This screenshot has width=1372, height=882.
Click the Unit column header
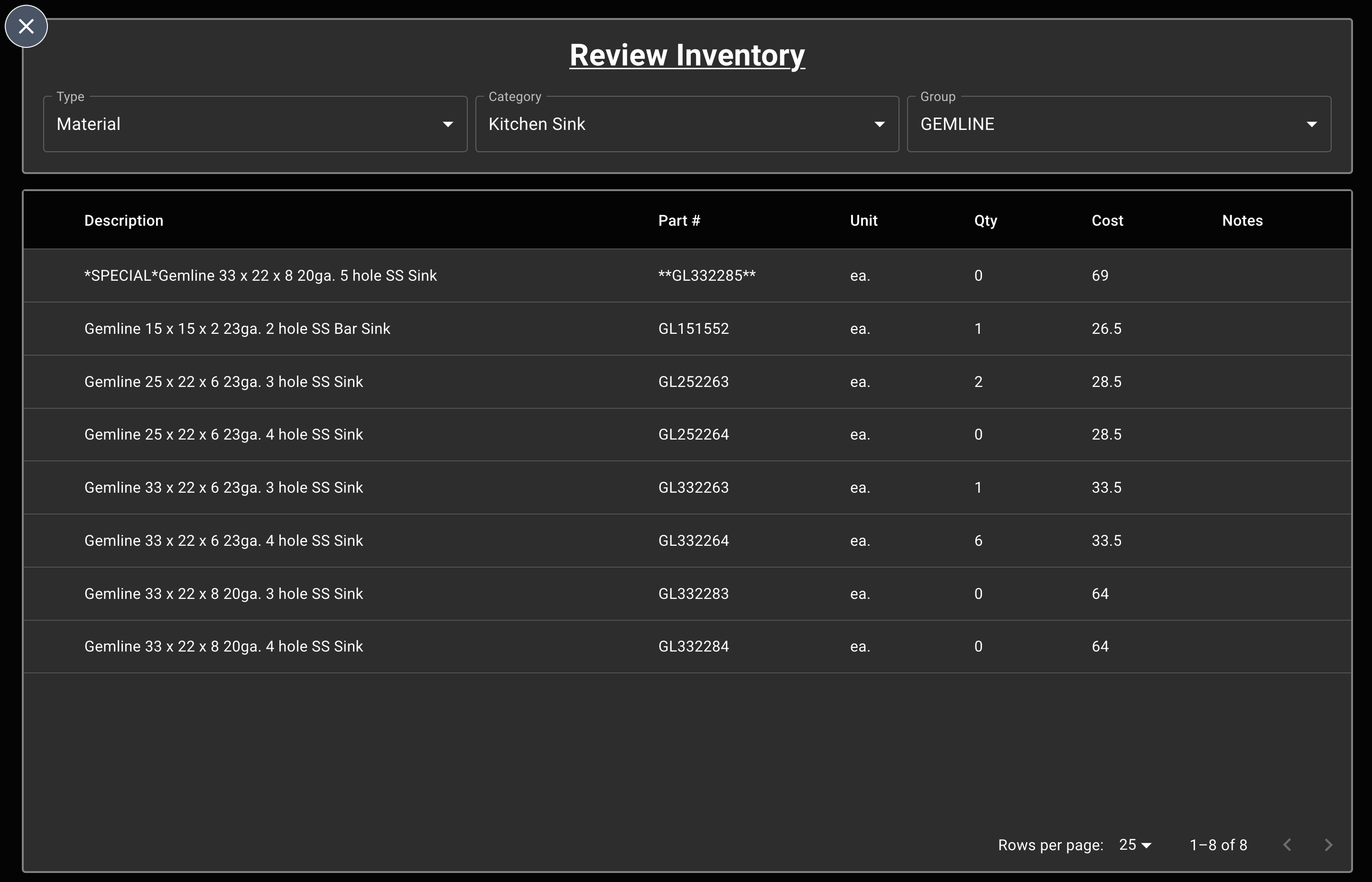pyautogui.click(x=863, y=220)
